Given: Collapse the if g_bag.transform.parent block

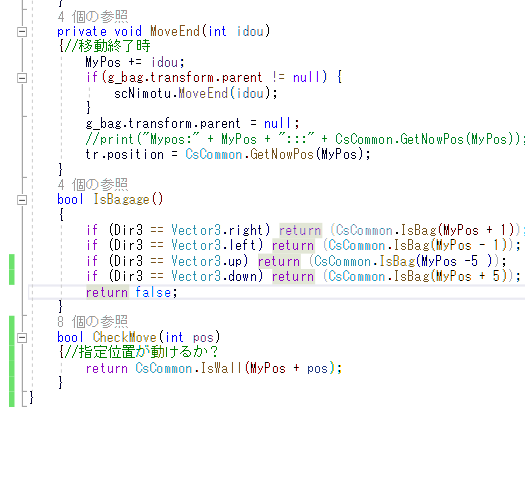Looking at the screenshot, I should click(22, 78).
